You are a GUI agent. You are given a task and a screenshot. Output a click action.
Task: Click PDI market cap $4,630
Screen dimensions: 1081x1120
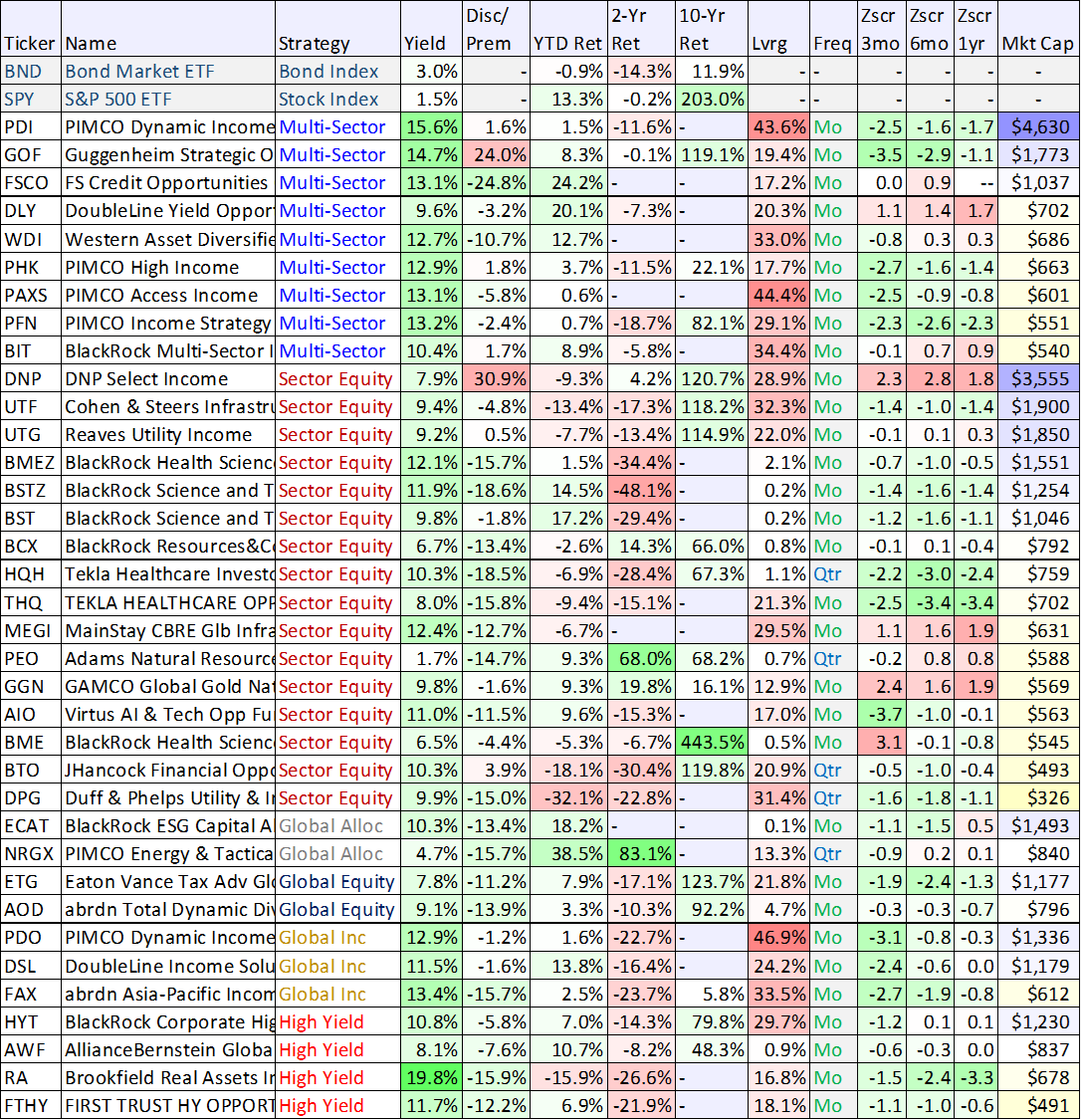[x=1038, y=127]
